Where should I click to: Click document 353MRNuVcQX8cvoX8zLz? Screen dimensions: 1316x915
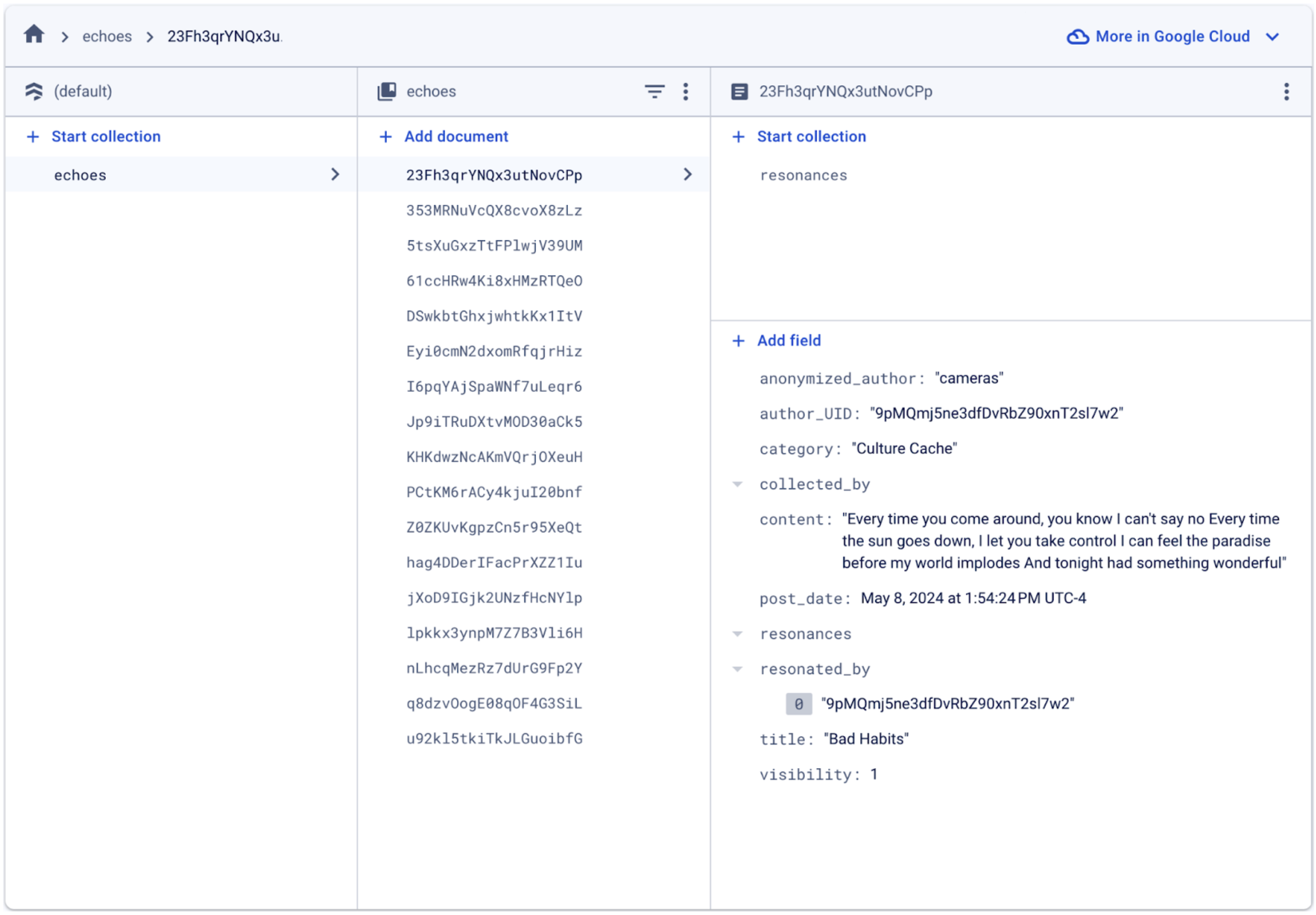point(497,210)
